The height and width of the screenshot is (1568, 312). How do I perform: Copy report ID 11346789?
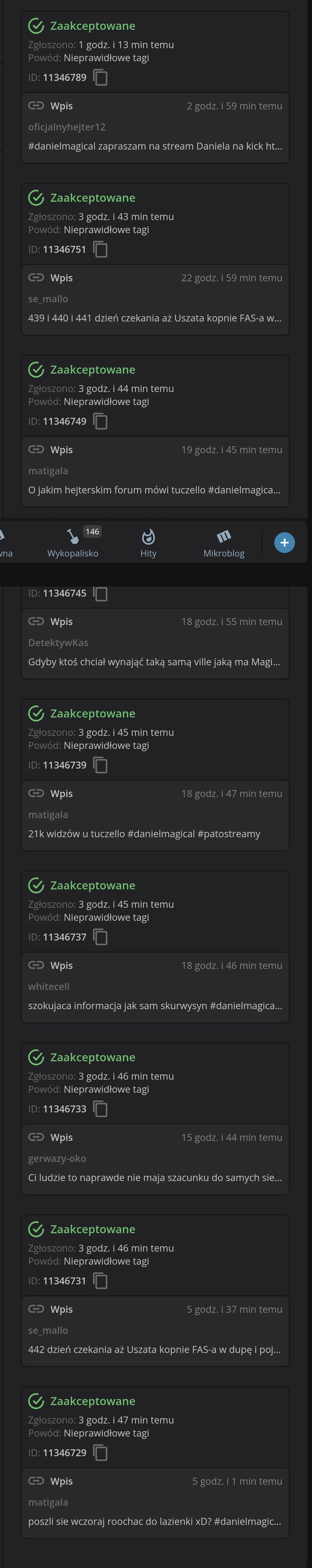100,77
